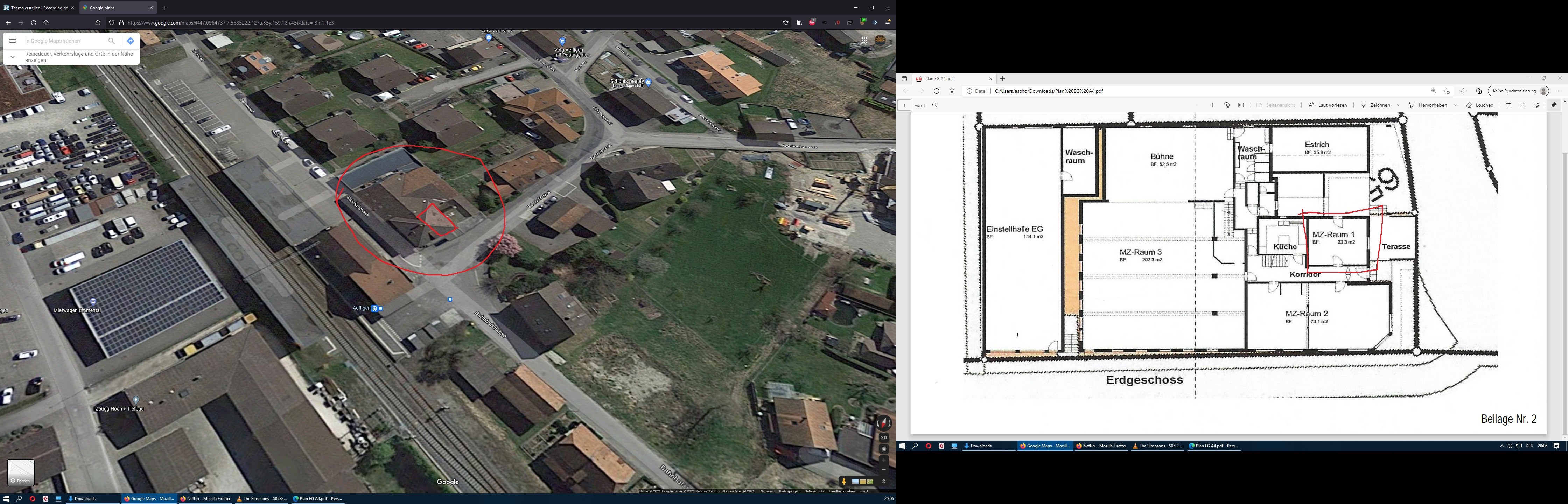The width and height of the screenshot is (1568, 504).
Task: Click the Schöni's Beauty place marker
Action: (x=648, y=82)
